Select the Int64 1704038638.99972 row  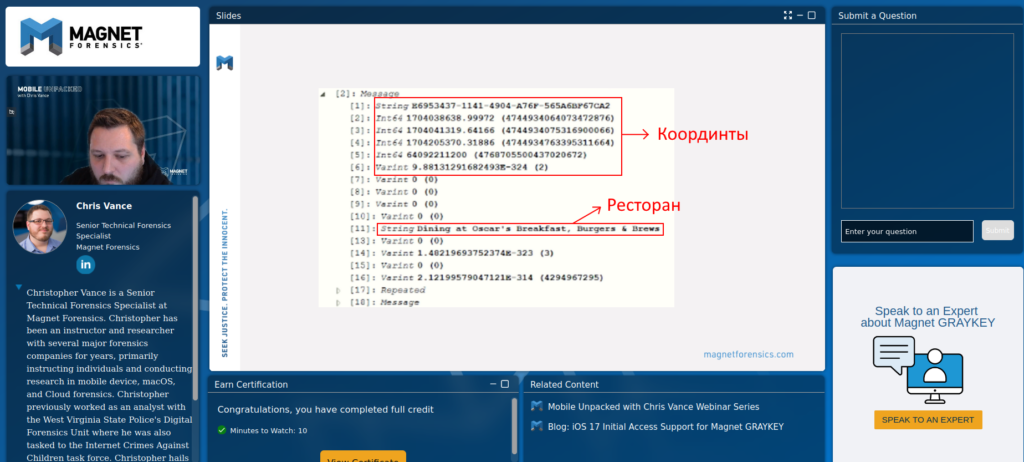click(x=481, y=118)
